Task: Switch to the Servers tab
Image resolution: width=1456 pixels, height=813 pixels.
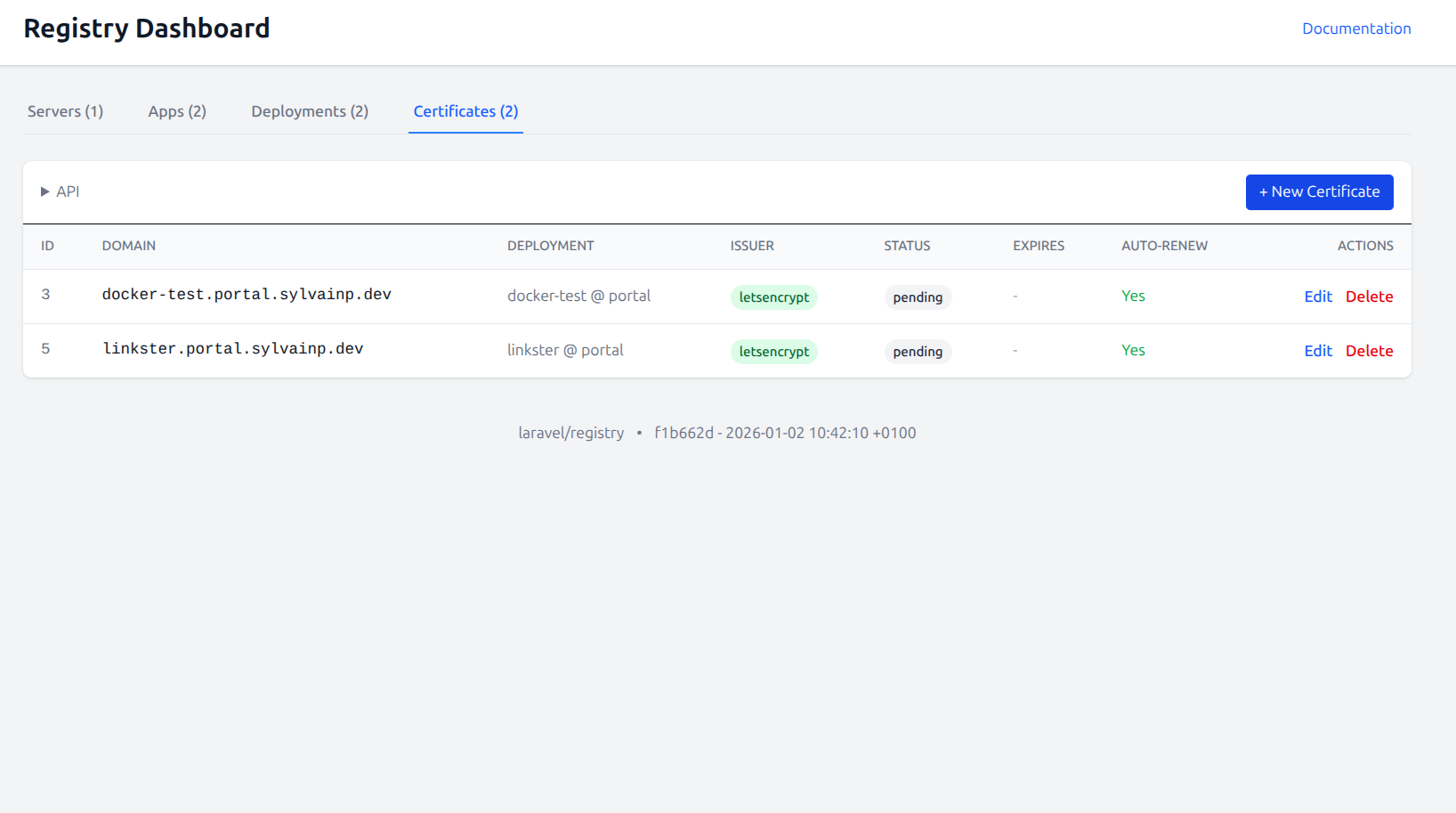Action: tap(65, 111)
